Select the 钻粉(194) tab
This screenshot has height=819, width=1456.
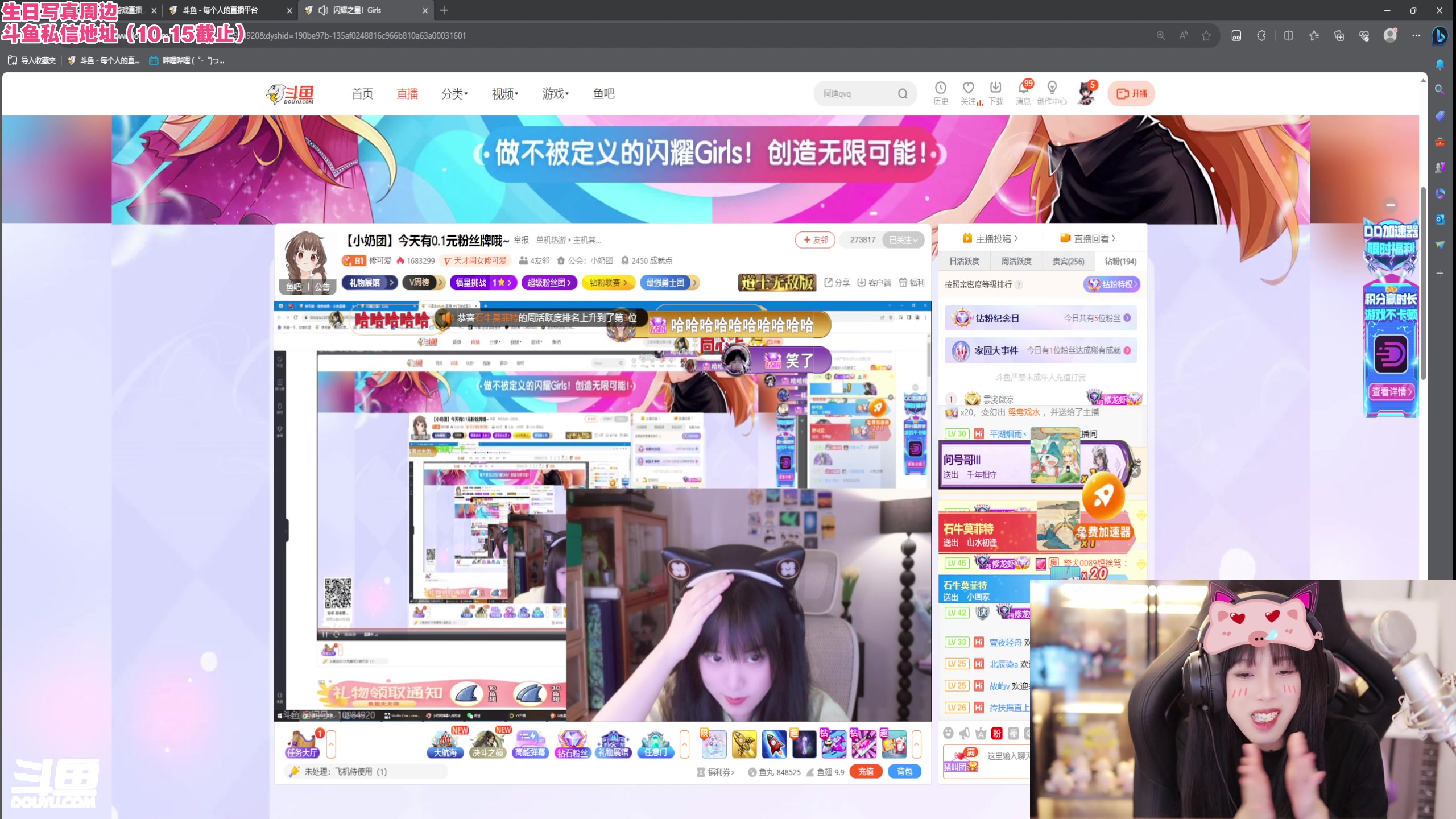tap(1120, 261)
